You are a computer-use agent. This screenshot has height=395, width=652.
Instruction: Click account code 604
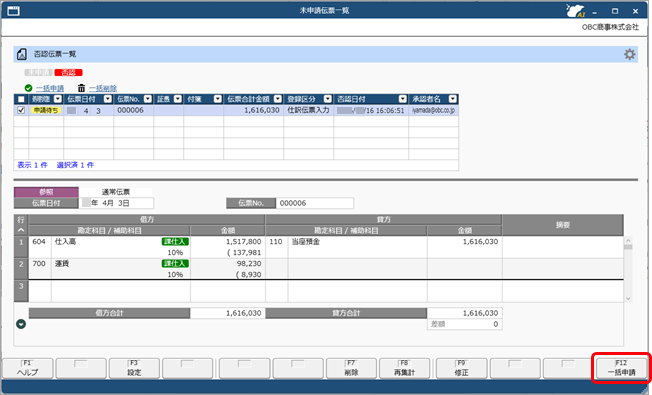point(39,242)
